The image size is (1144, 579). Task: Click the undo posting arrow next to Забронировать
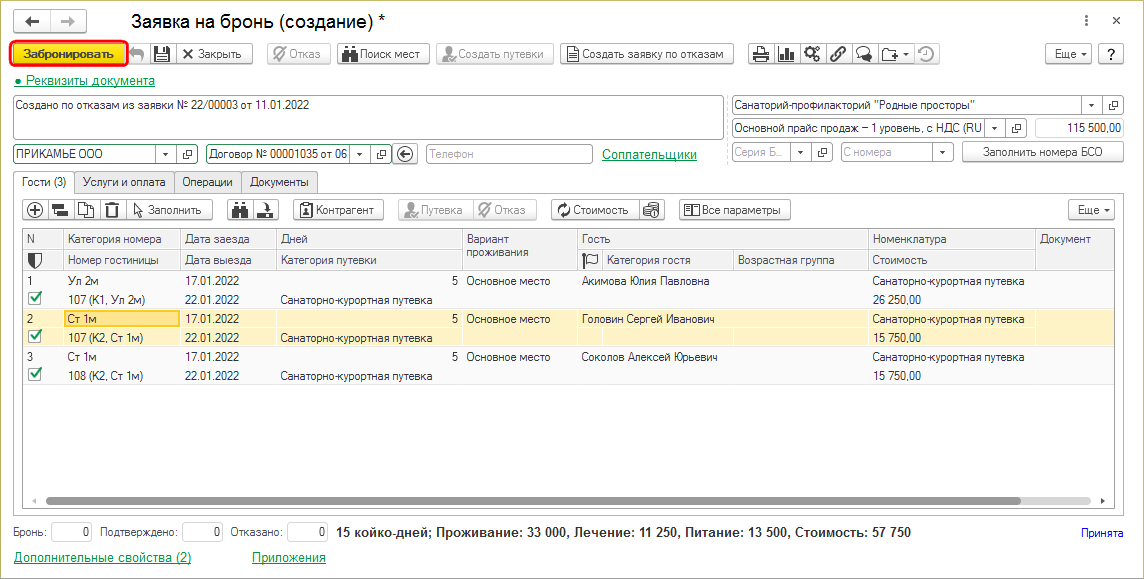coord(138,54)
